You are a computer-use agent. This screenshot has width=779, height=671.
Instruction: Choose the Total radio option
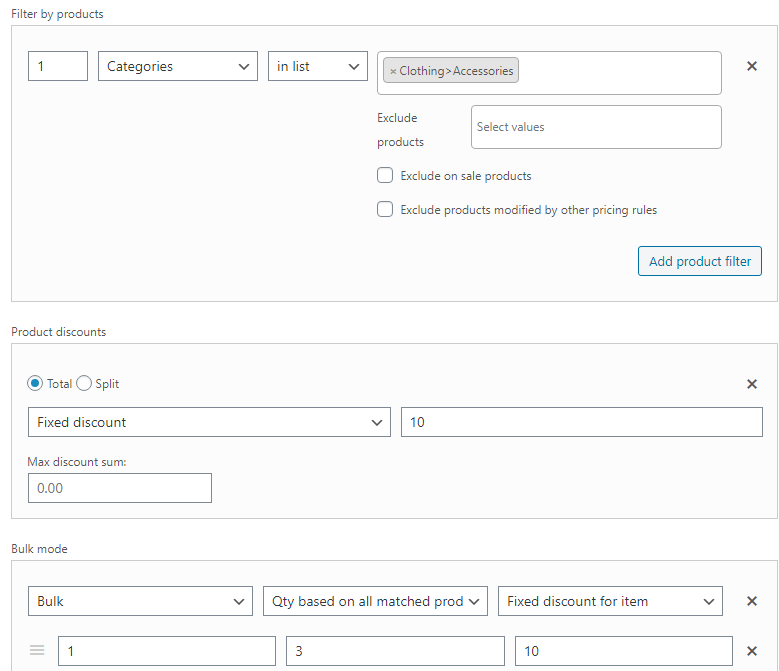pyautogui.click(x=35, y=383)
